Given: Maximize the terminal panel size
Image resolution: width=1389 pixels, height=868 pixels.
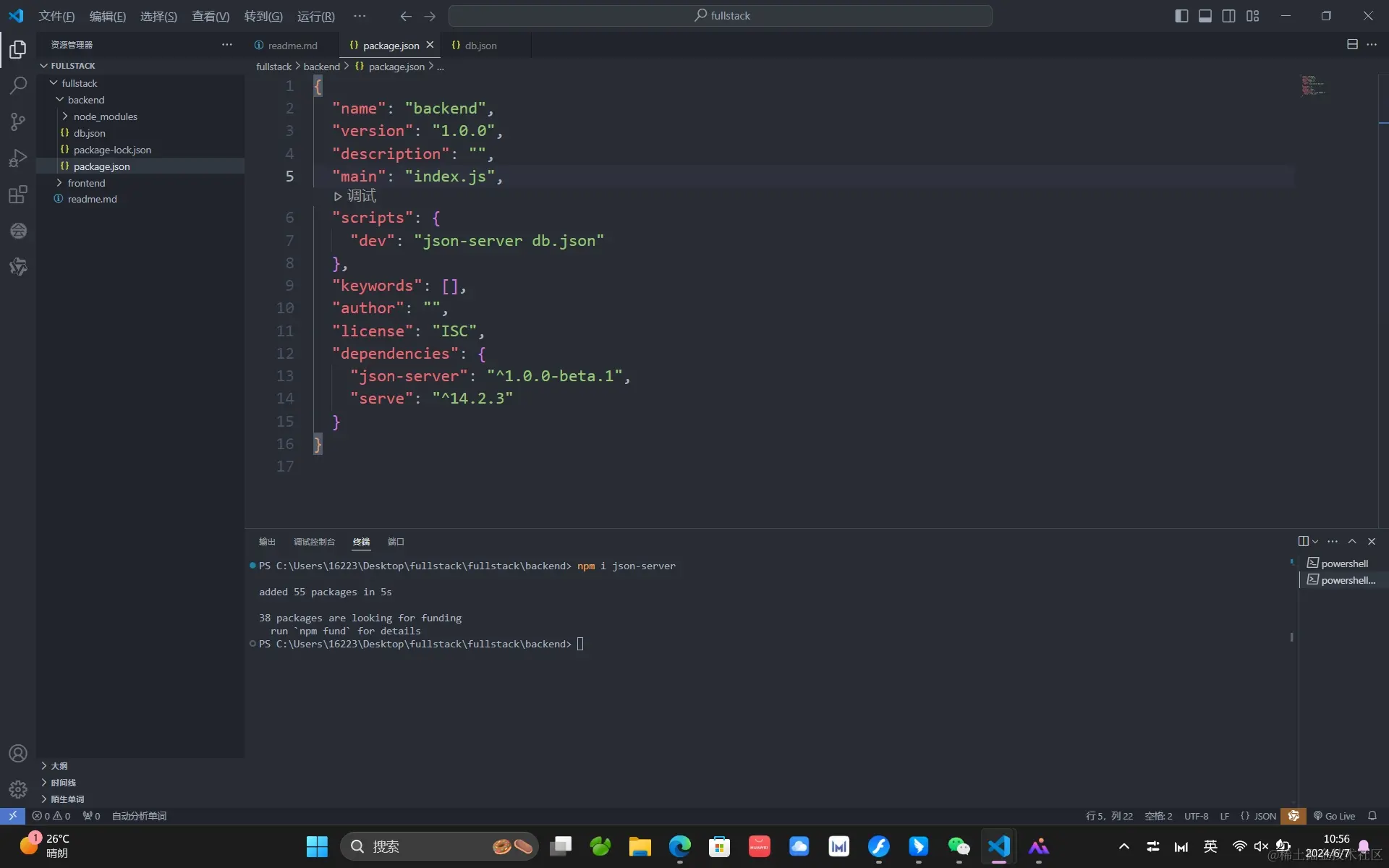Looking at the screenshot, I should [x=1352, y=541].
